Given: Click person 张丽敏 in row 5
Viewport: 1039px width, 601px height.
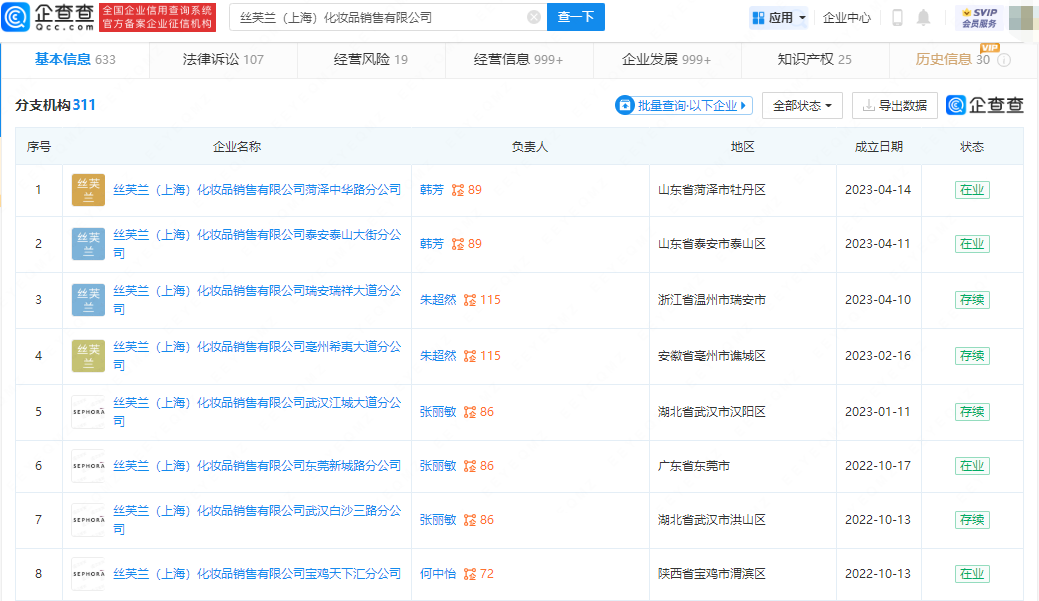Looking at the screenshot, I should click(438, 412).
